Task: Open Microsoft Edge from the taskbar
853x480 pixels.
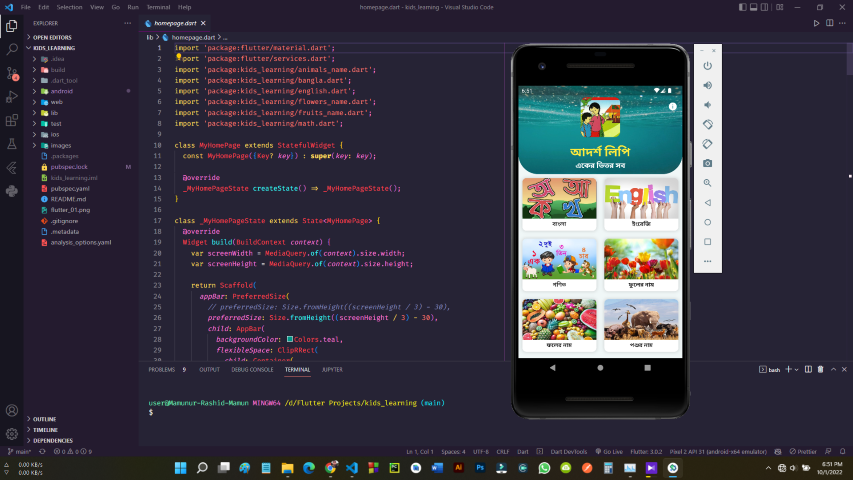Action: (309, 468)
